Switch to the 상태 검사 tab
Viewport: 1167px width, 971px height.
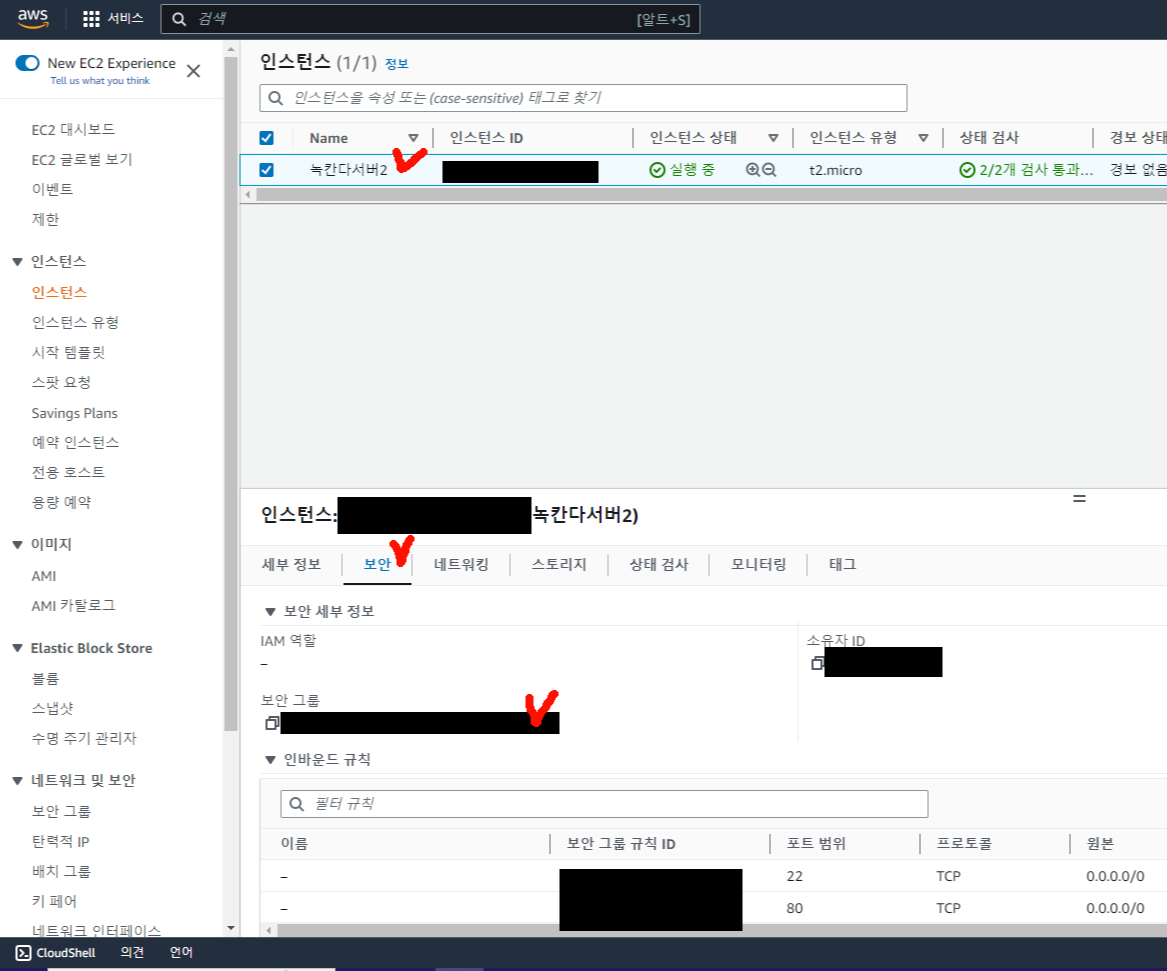(x=659, y=565)
